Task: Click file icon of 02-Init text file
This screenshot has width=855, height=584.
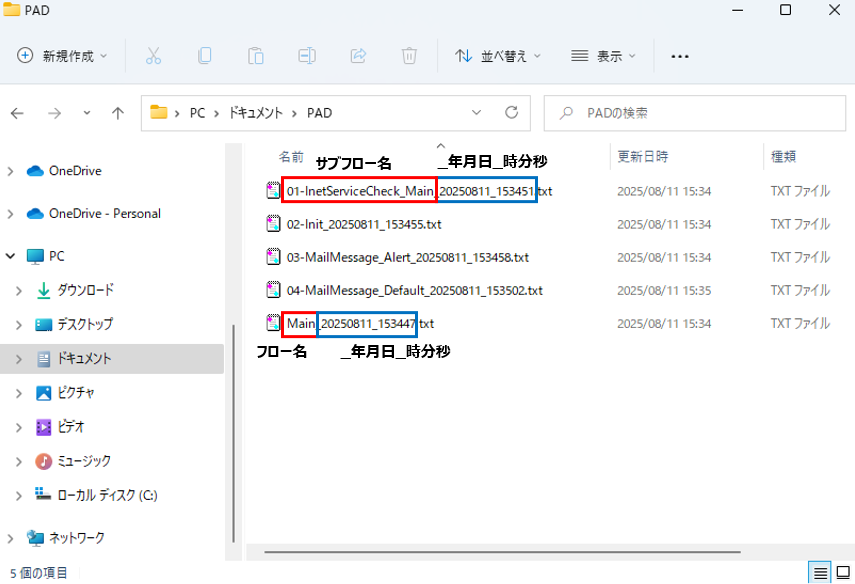Action: tap(273, 224)
